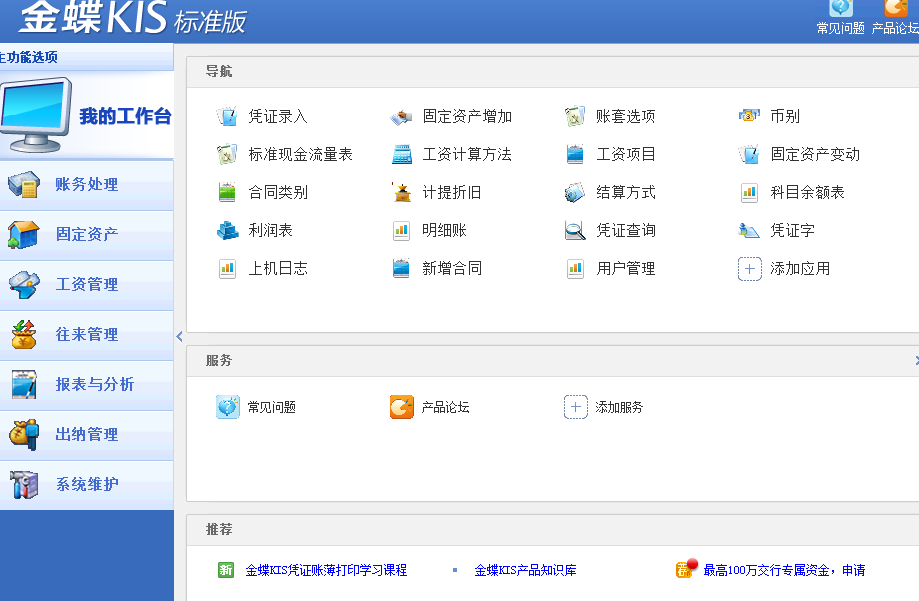
Task: Click the 添加服务 plus icon
Action: pos(576,407)
